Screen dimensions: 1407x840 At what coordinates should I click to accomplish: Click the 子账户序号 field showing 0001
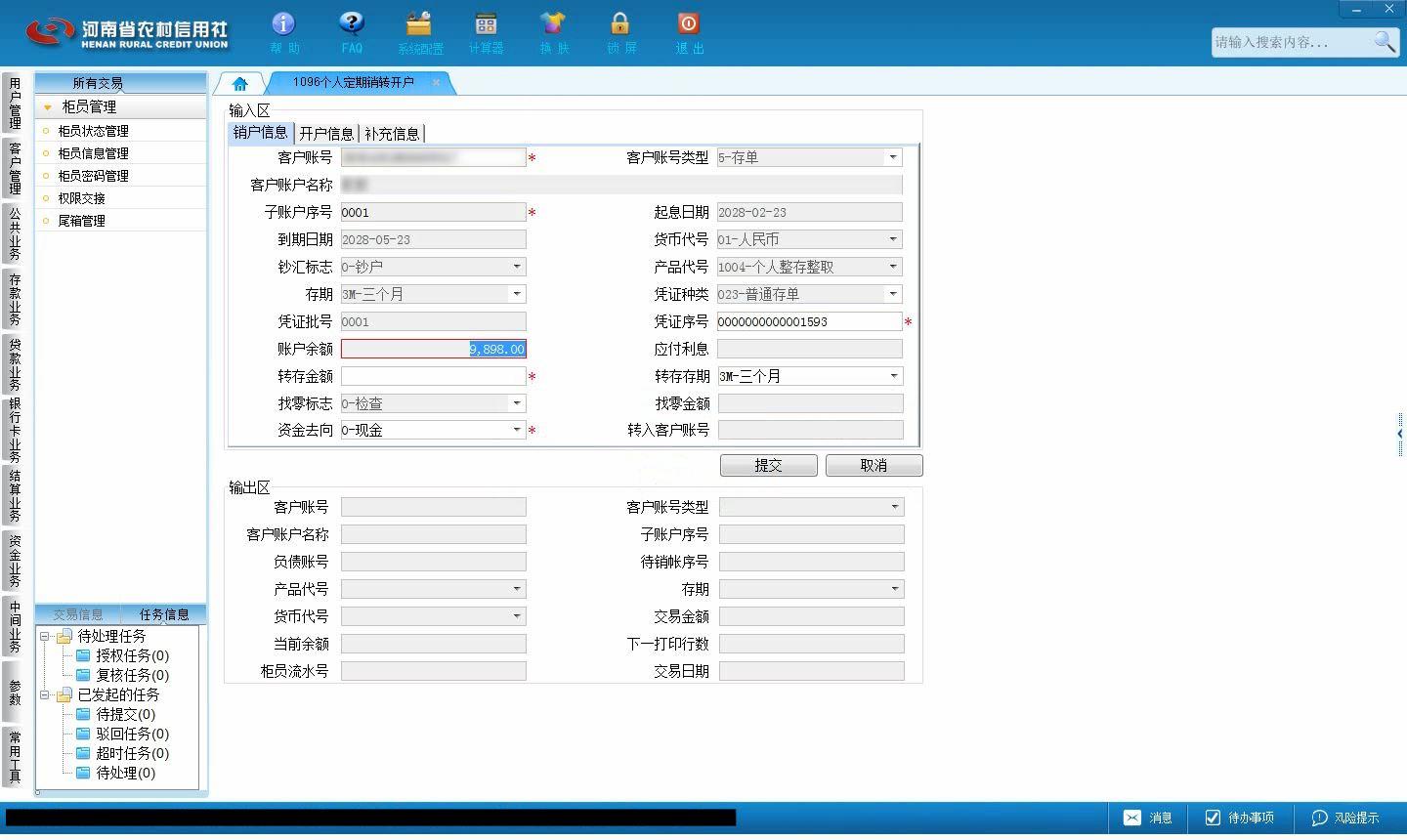433,212
